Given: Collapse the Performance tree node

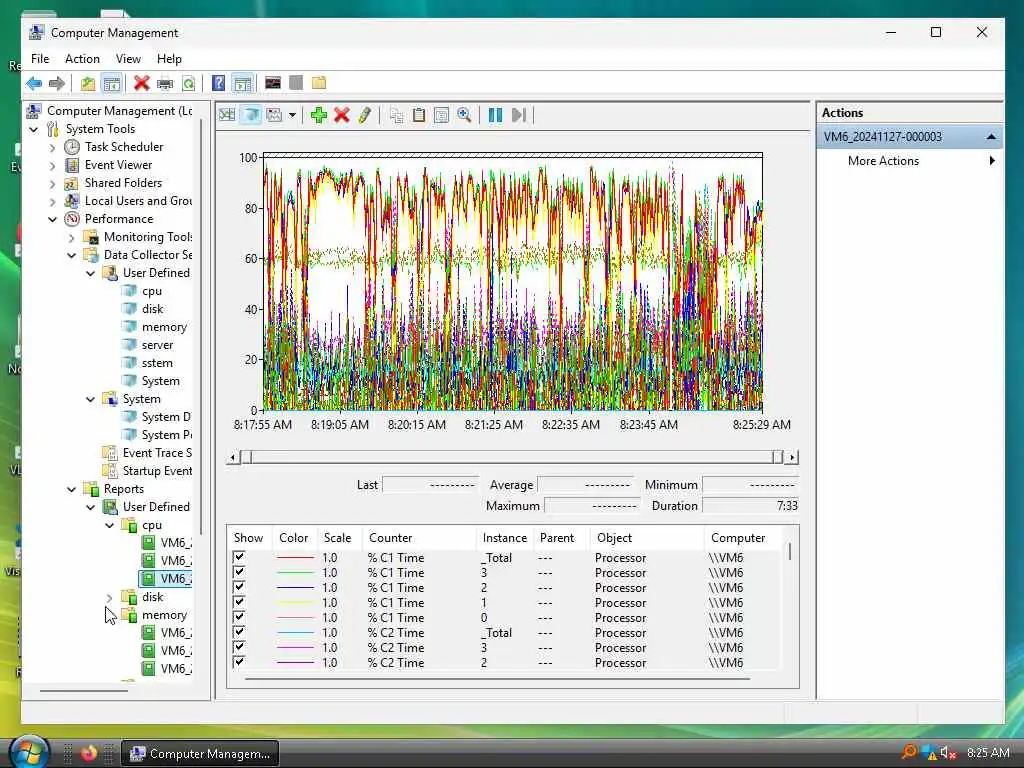Looking at the screenshot, I should click(53, 219).
